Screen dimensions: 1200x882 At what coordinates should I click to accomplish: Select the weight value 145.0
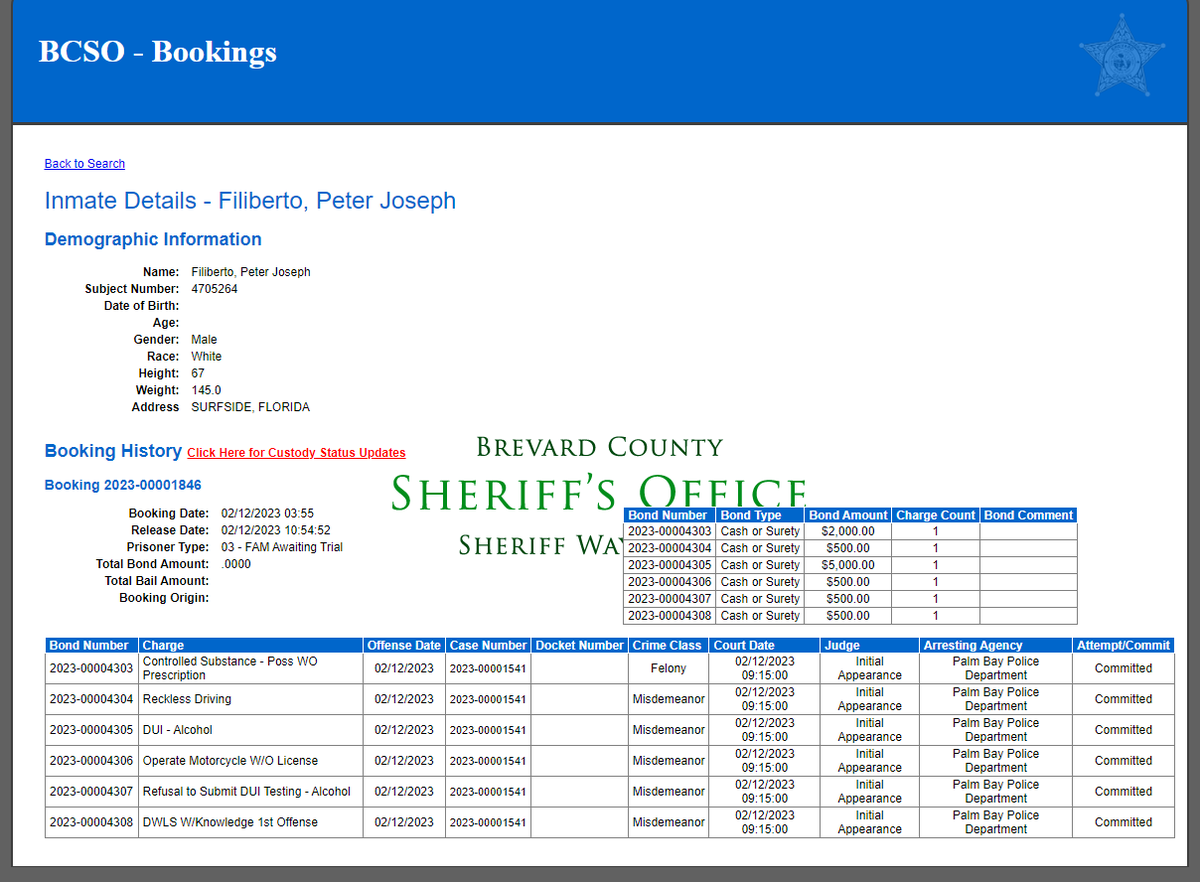click(206, 390)
